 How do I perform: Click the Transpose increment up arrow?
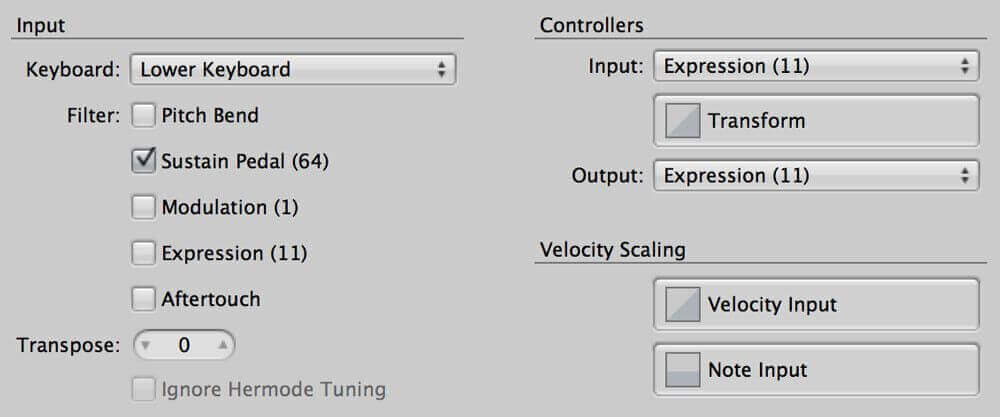(223, 346)
